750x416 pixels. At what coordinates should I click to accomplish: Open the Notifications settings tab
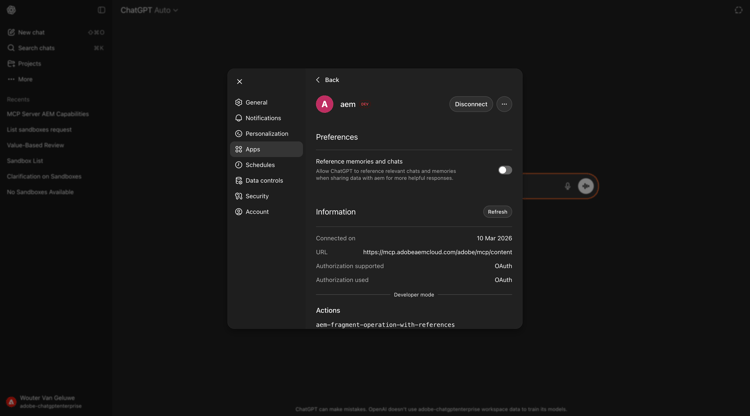(x=266, y=118)
